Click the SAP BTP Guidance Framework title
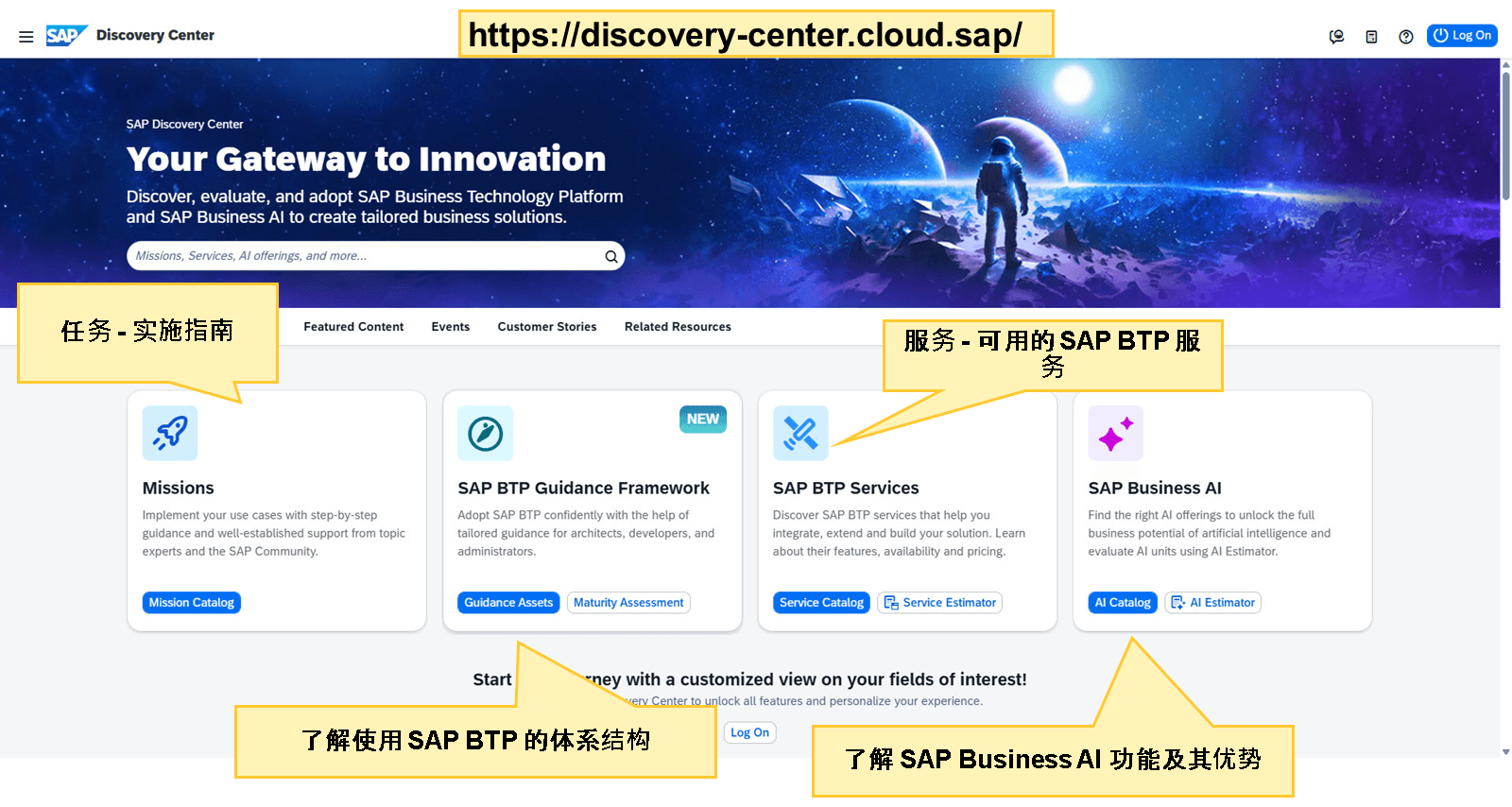The image size is (1512, 807). coord(584,489)
